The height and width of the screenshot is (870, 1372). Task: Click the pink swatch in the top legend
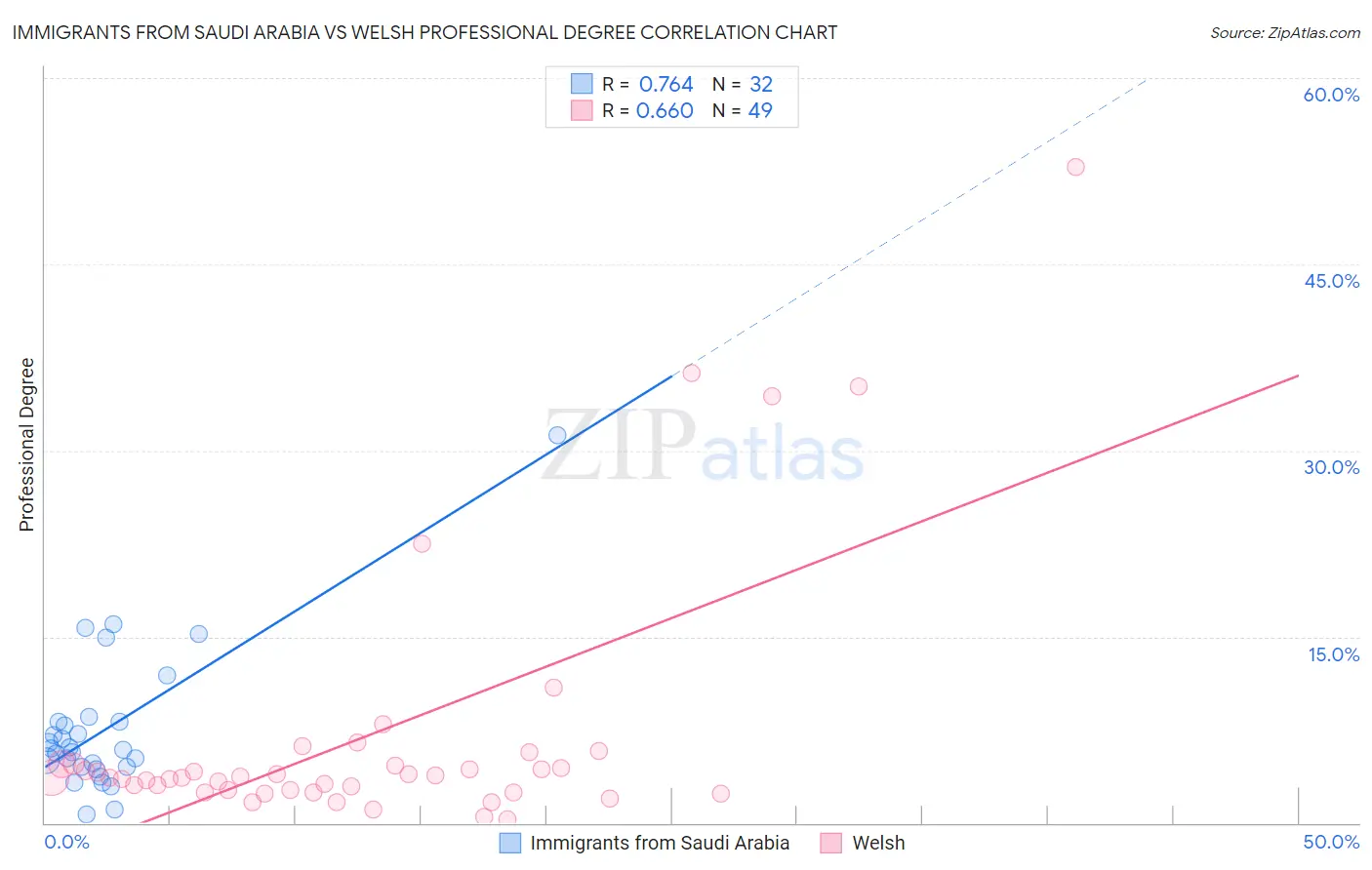[582, 110]
